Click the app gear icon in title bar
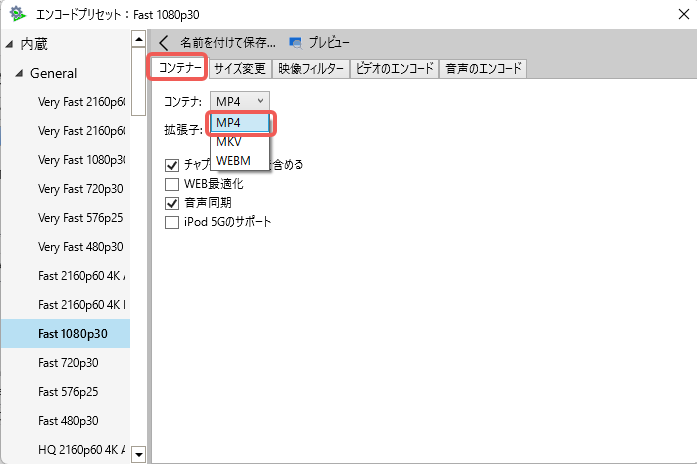 click(15, 13)
